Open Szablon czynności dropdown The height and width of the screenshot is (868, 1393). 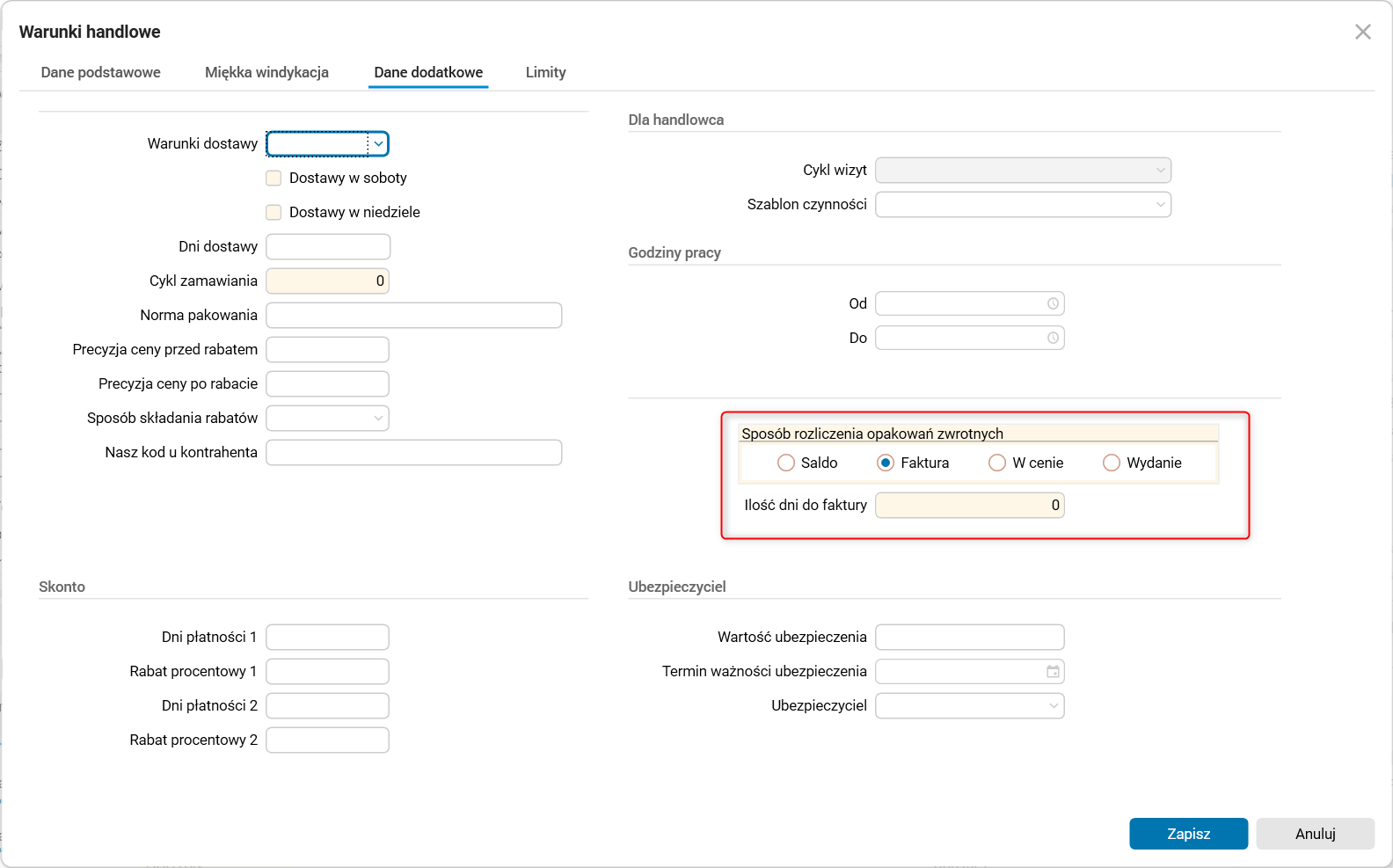(x=1160, y=205)
